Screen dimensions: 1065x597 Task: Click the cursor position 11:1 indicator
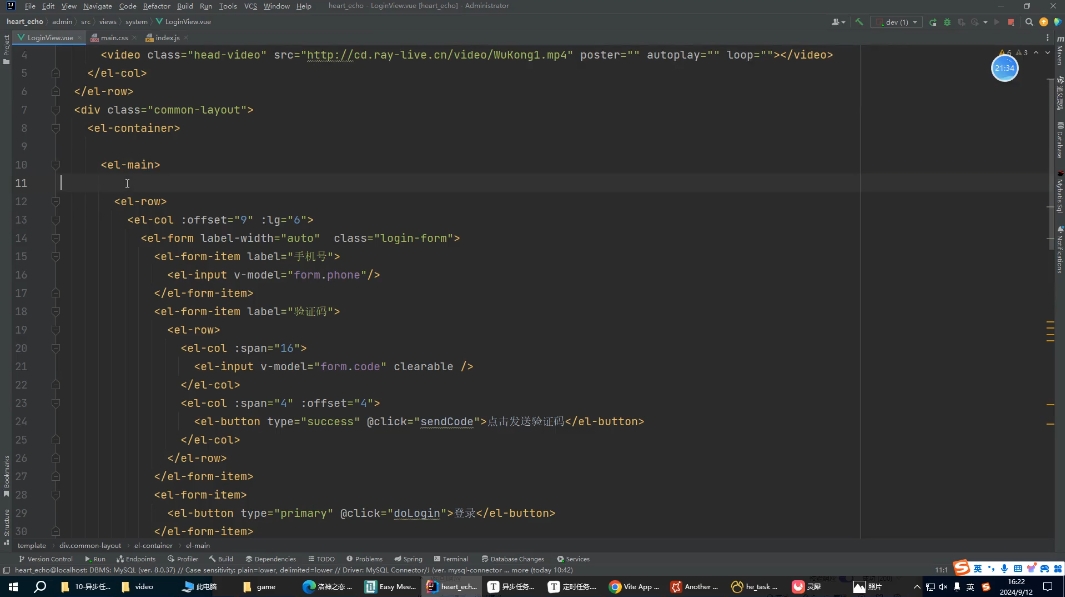pyautogui.click(x=941, y=570)
